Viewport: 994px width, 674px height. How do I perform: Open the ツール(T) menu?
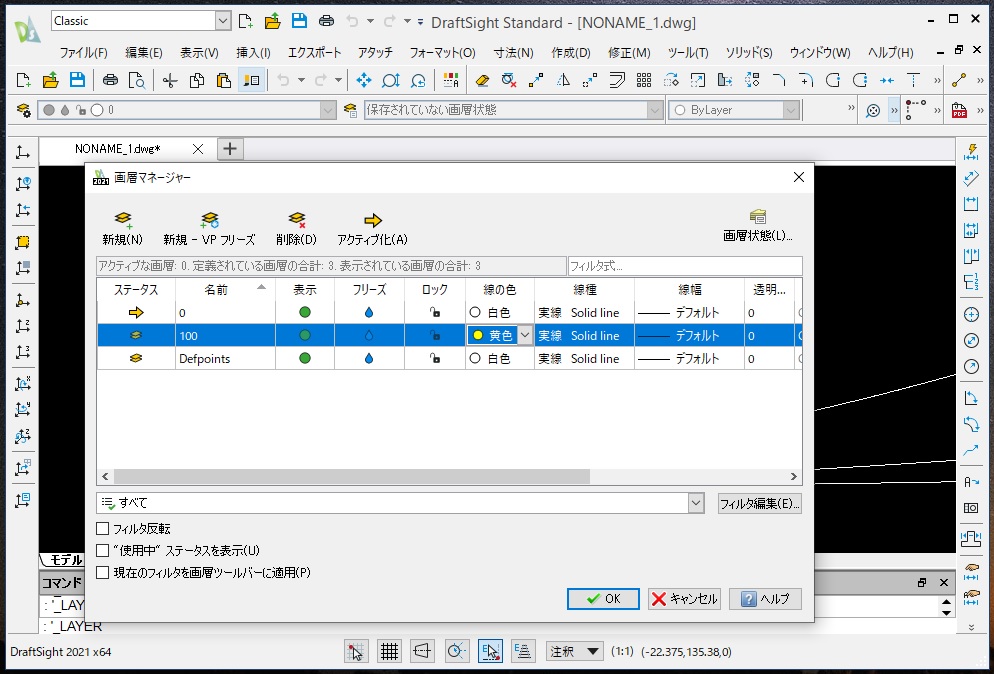[x=688, y=53]
